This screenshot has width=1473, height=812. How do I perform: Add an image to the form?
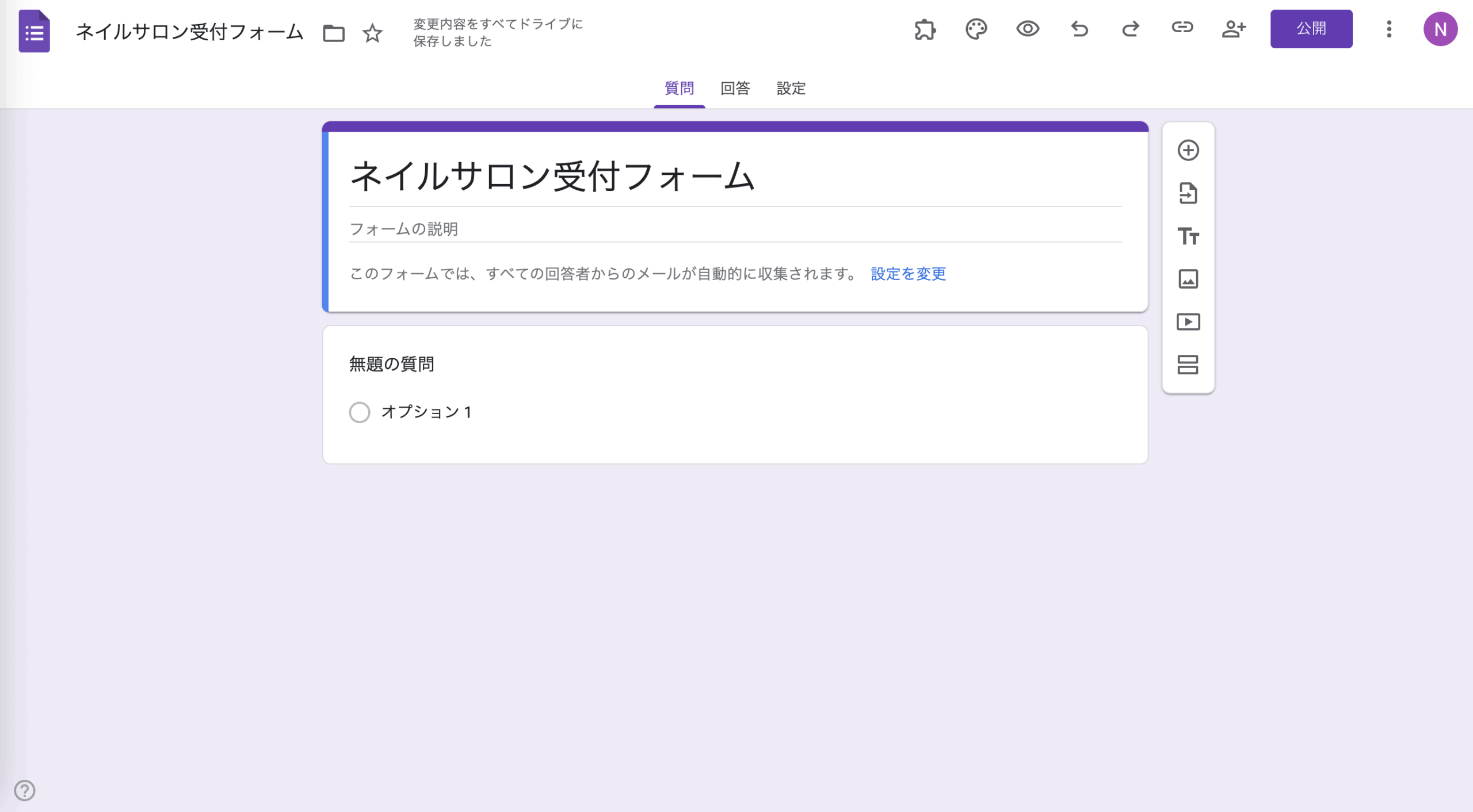(x=1188, y=279)
